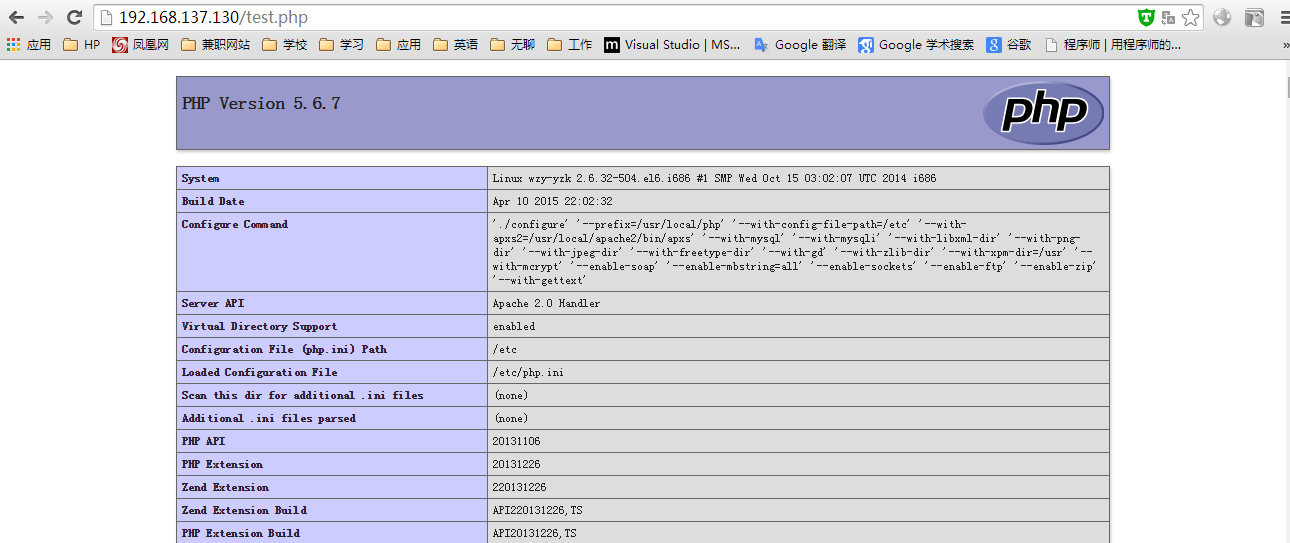Screen dimensions: 1290x543
Task: Click the './configure' command value text
Action: click(x=795, y=252)
